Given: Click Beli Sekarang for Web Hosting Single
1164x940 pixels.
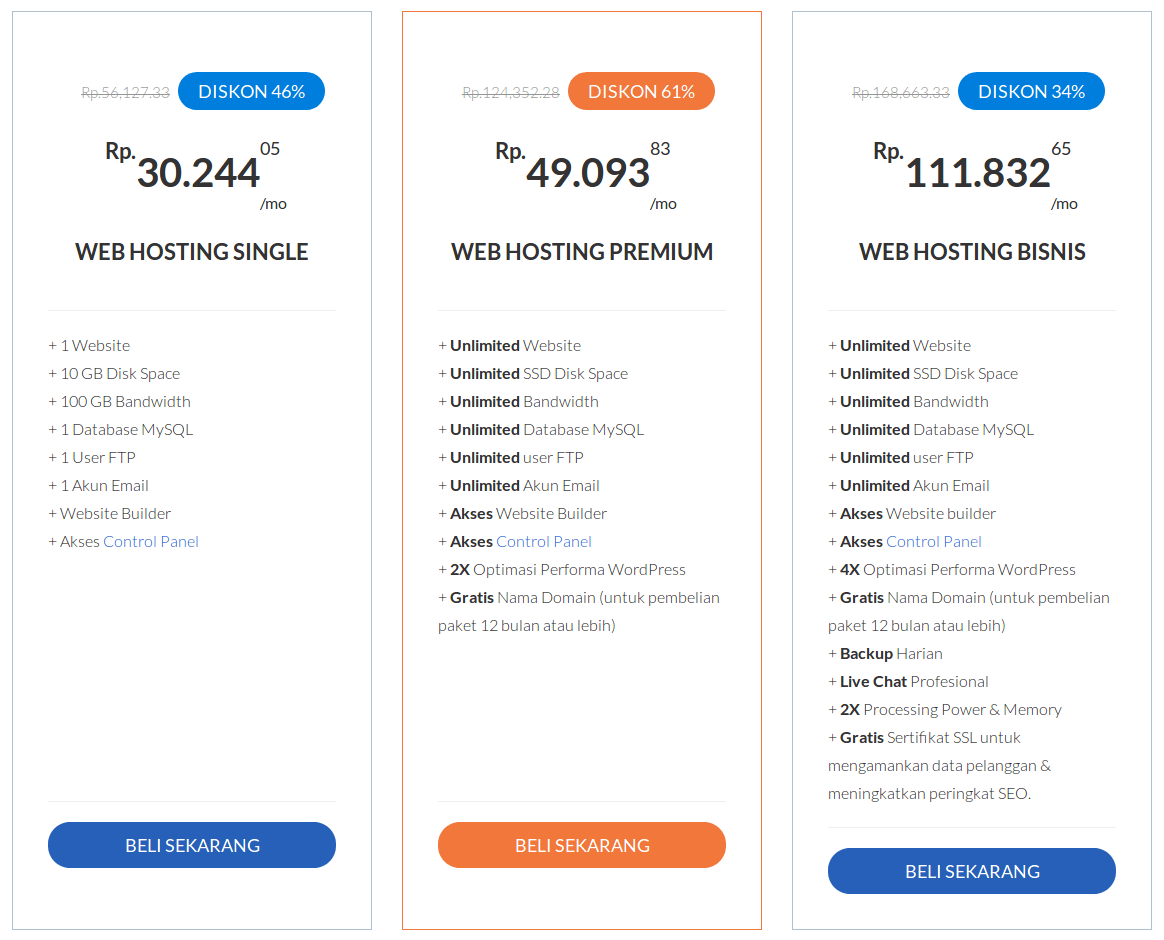Looking at the screenshot, I should pos(192,845).
